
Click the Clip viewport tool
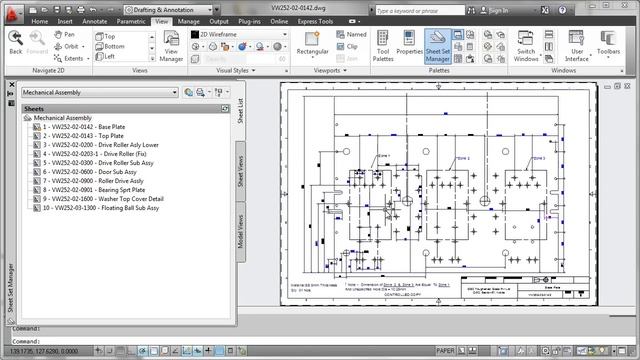347,47
